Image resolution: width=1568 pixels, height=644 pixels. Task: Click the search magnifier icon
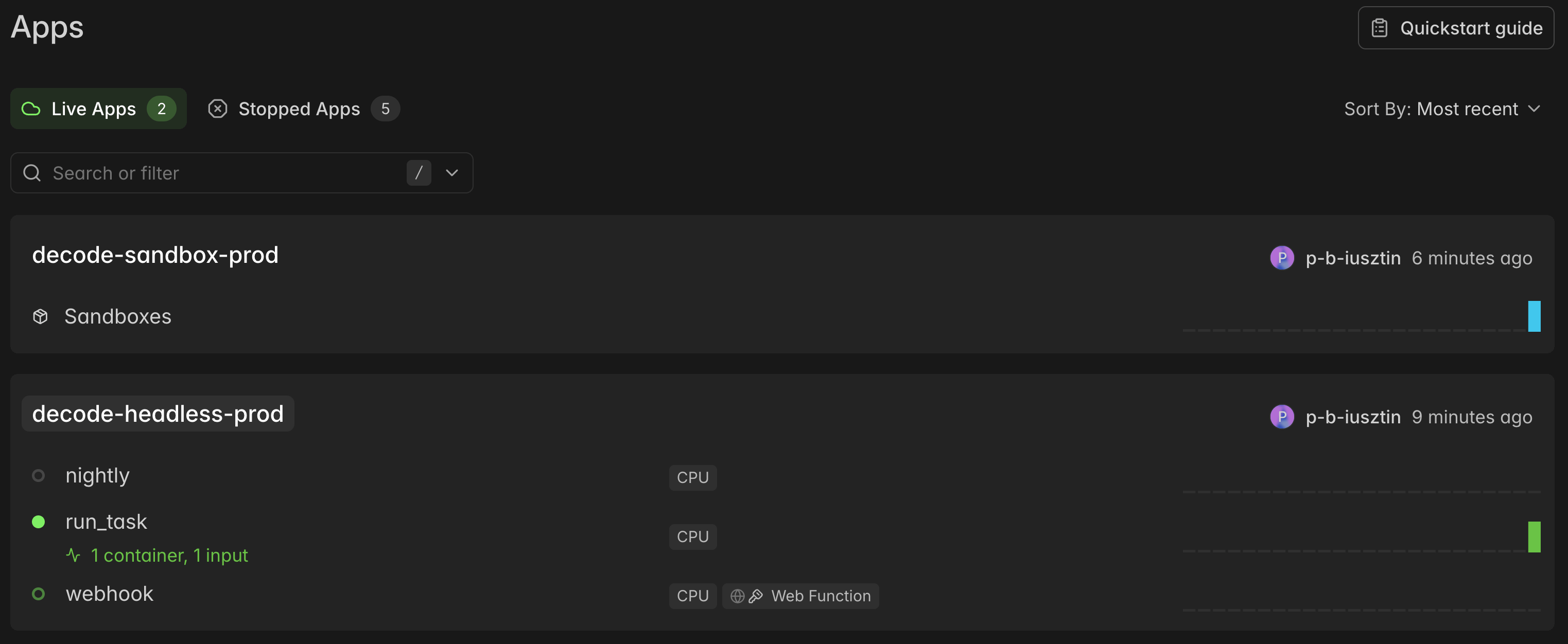point(32,173)
